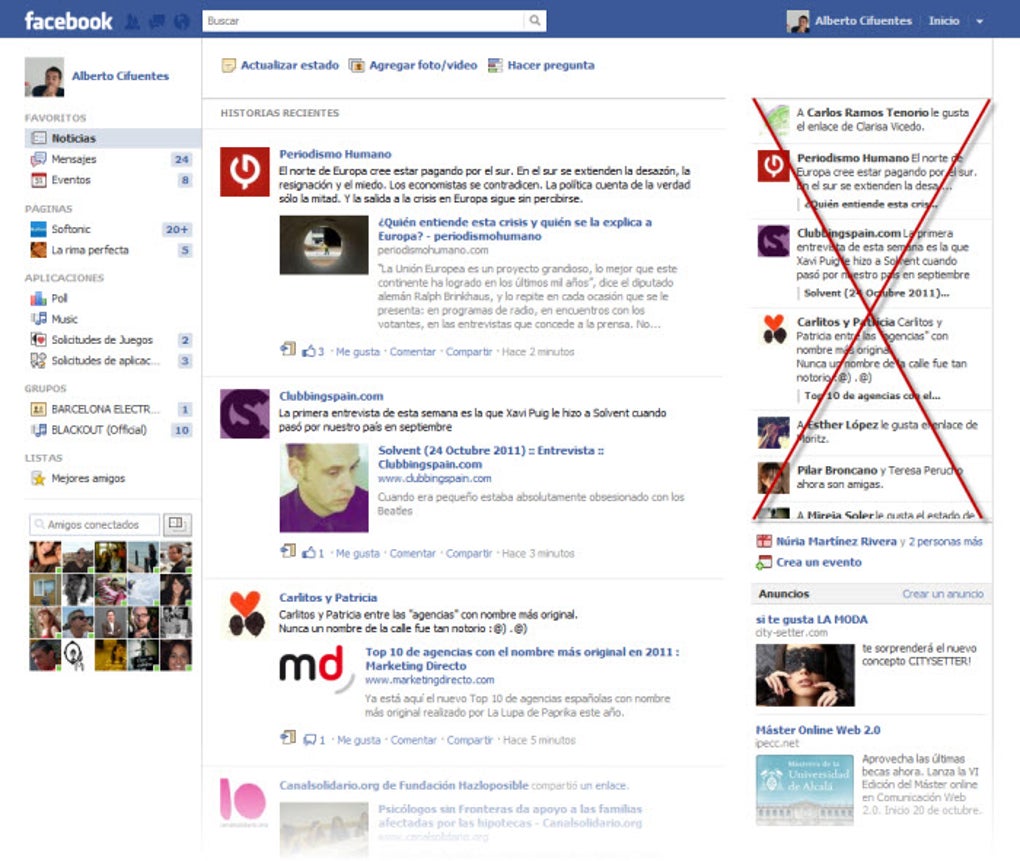This screenshot has height=861, width=1020.
Task: Open messages icon in top bar
Action: coord(157,22)
